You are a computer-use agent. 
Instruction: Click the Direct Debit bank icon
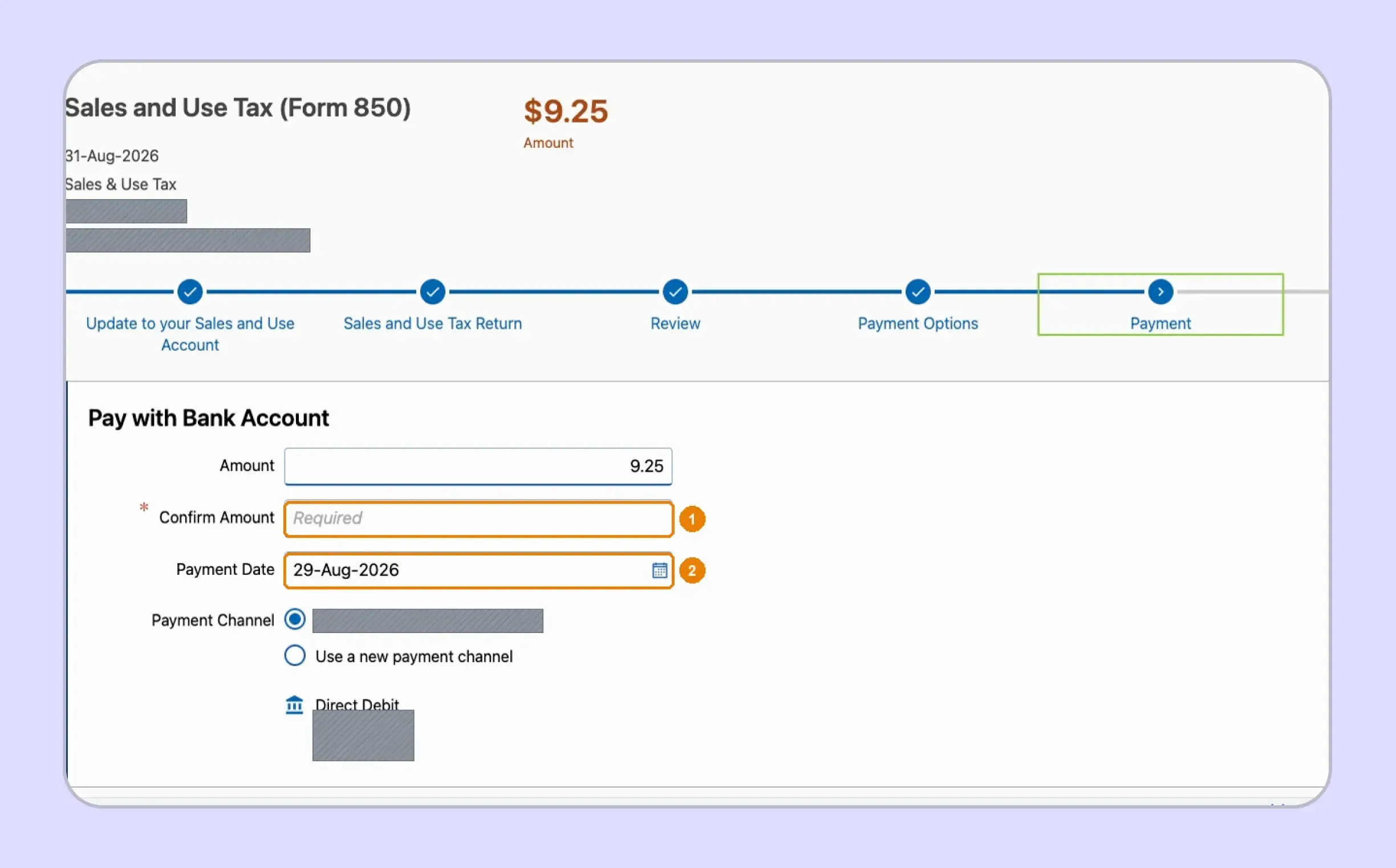294,704
